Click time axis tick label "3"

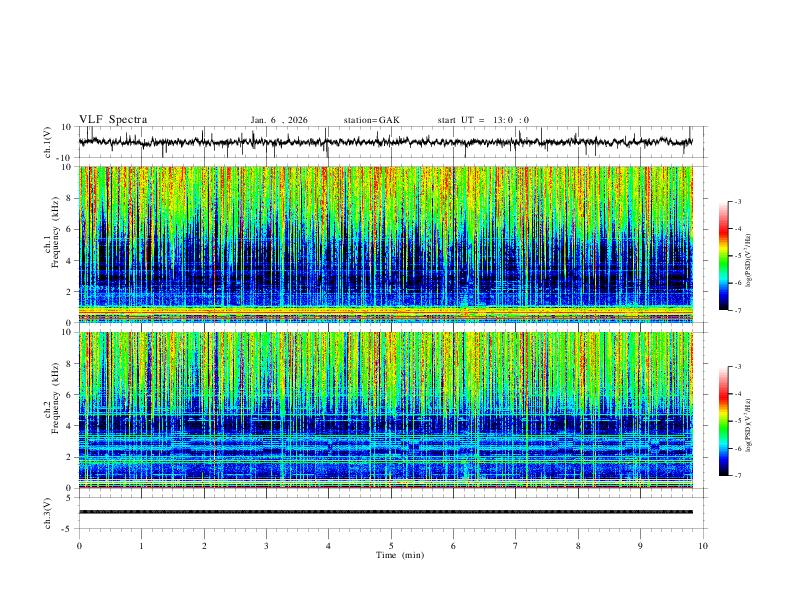tap(266, 546)
